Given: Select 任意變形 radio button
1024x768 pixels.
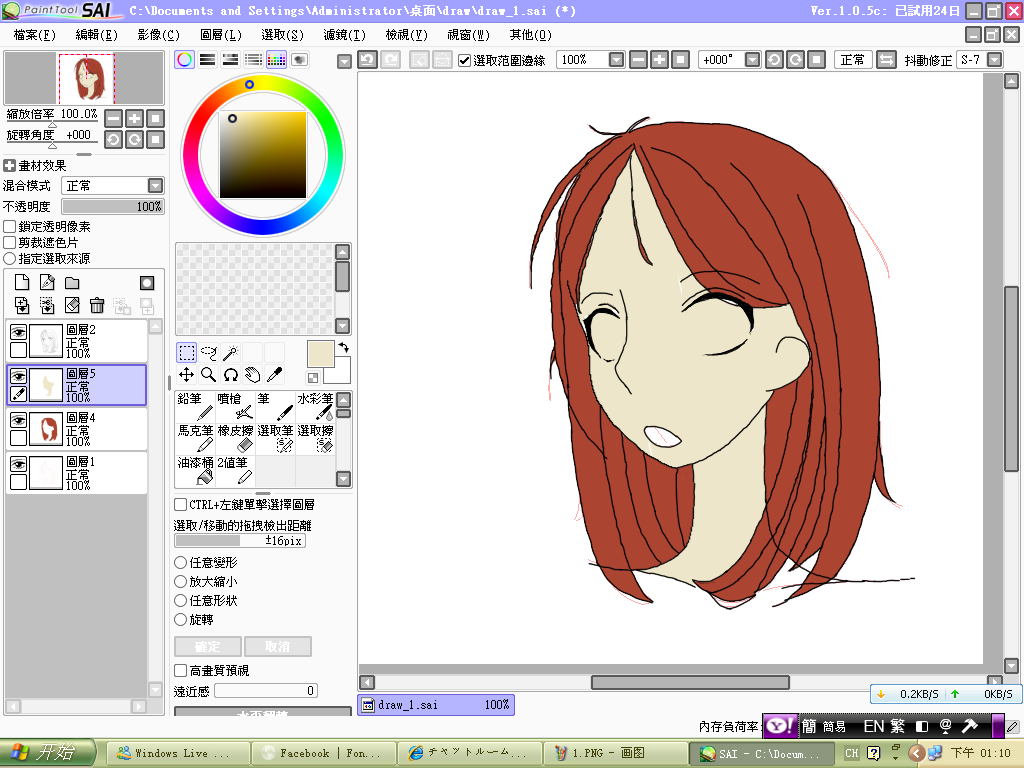Looking at the screenshot, I should click(x=181, y=562).
